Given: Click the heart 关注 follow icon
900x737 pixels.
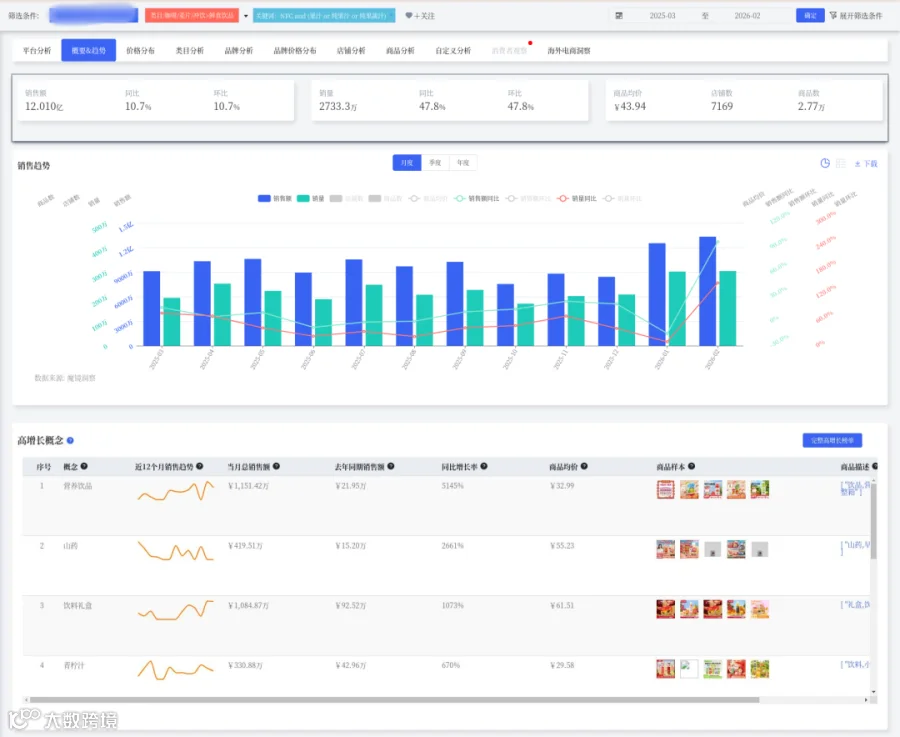Looking at the screenshot, I should click(x=409, y=15).
